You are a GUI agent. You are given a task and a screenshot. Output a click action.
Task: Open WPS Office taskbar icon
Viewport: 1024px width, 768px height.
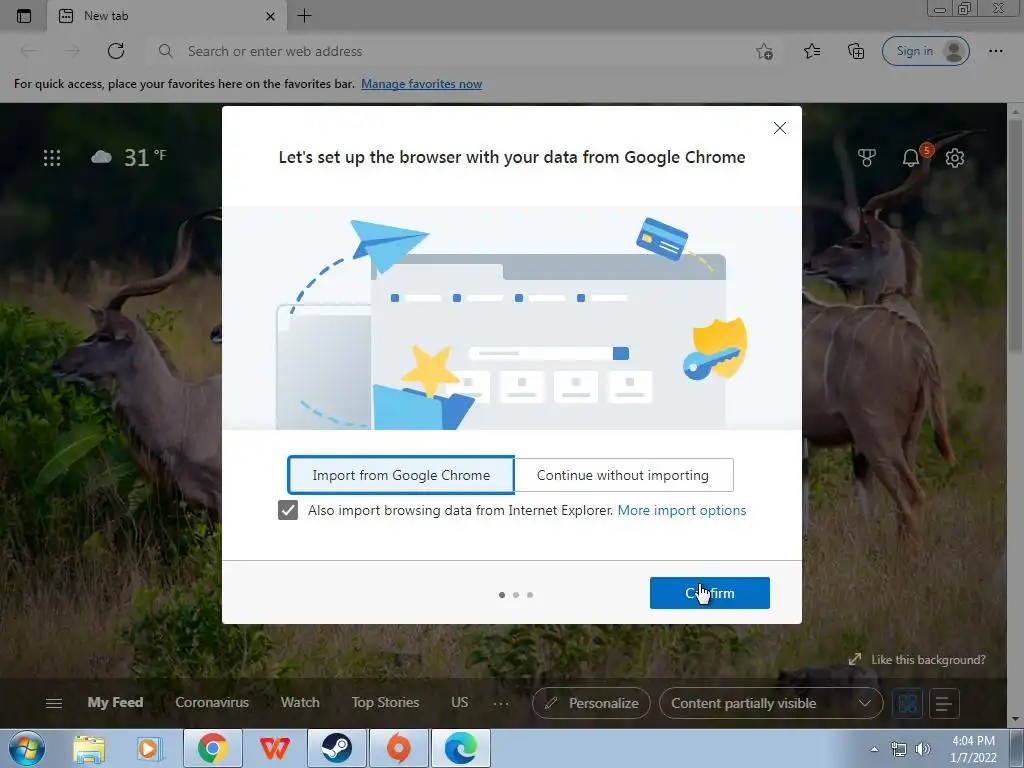tap(274, 748)
